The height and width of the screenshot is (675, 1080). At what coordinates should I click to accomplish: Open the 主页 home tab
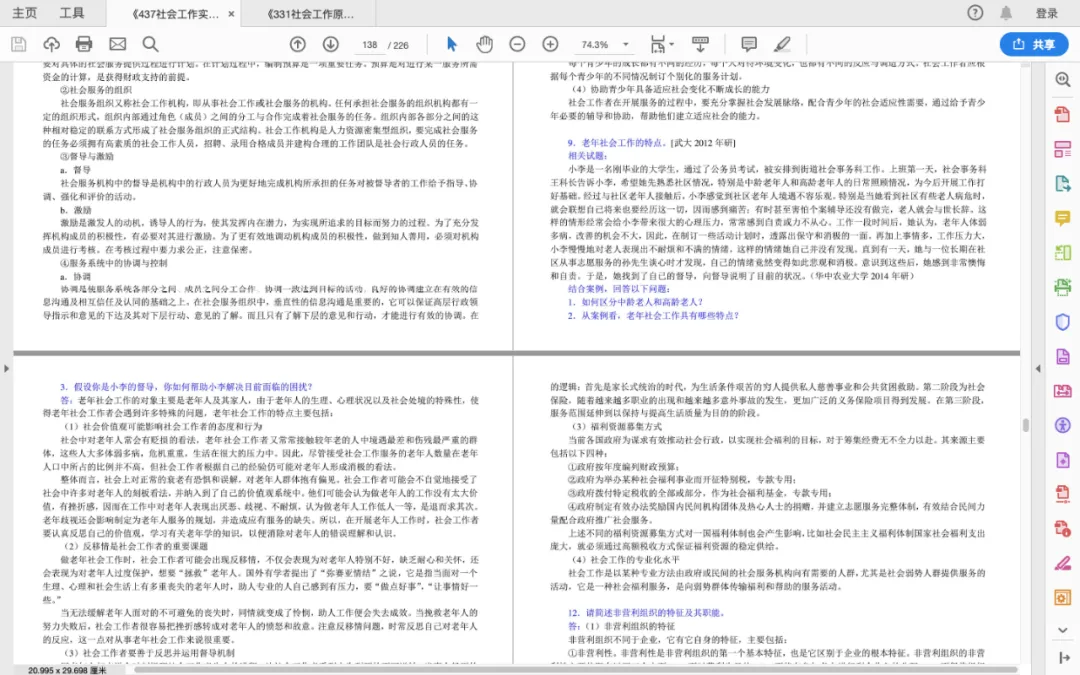click(25, 13)
